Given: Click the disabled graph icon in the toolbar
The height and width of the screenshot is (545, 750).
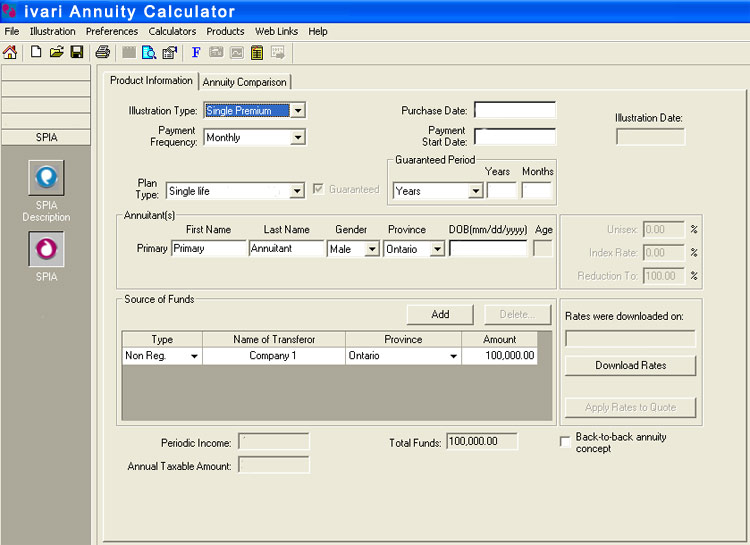Looking at the screenshot, I should (x=237, y=52).
